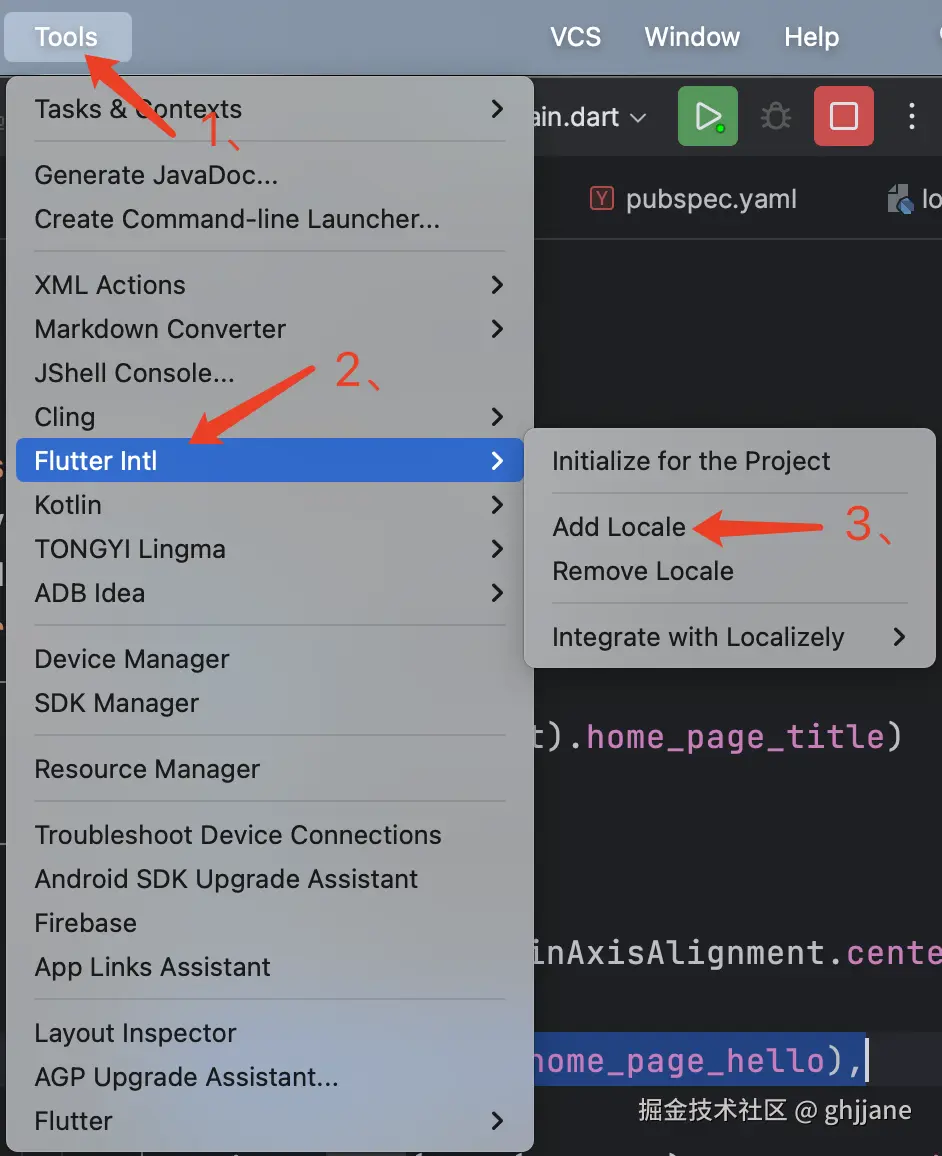Image resolution: width=942 pixels, height=1156 pixels.
Task: Click Generate JavaDoc... entry
Action: click(x=156, y=175)
